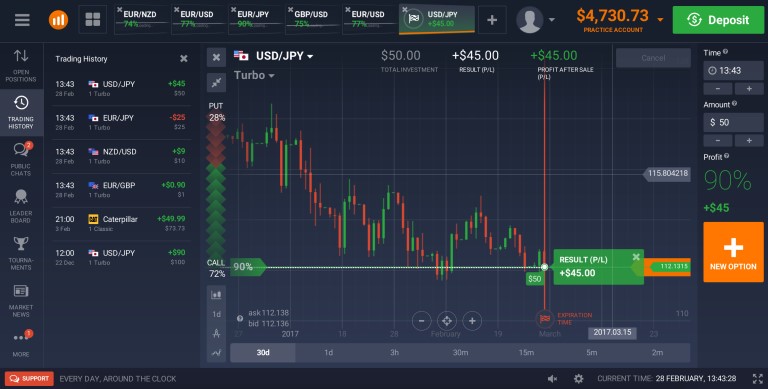
Task: Select the 30d timeframe
Action: pyautogui.click(x=263, y=353)
